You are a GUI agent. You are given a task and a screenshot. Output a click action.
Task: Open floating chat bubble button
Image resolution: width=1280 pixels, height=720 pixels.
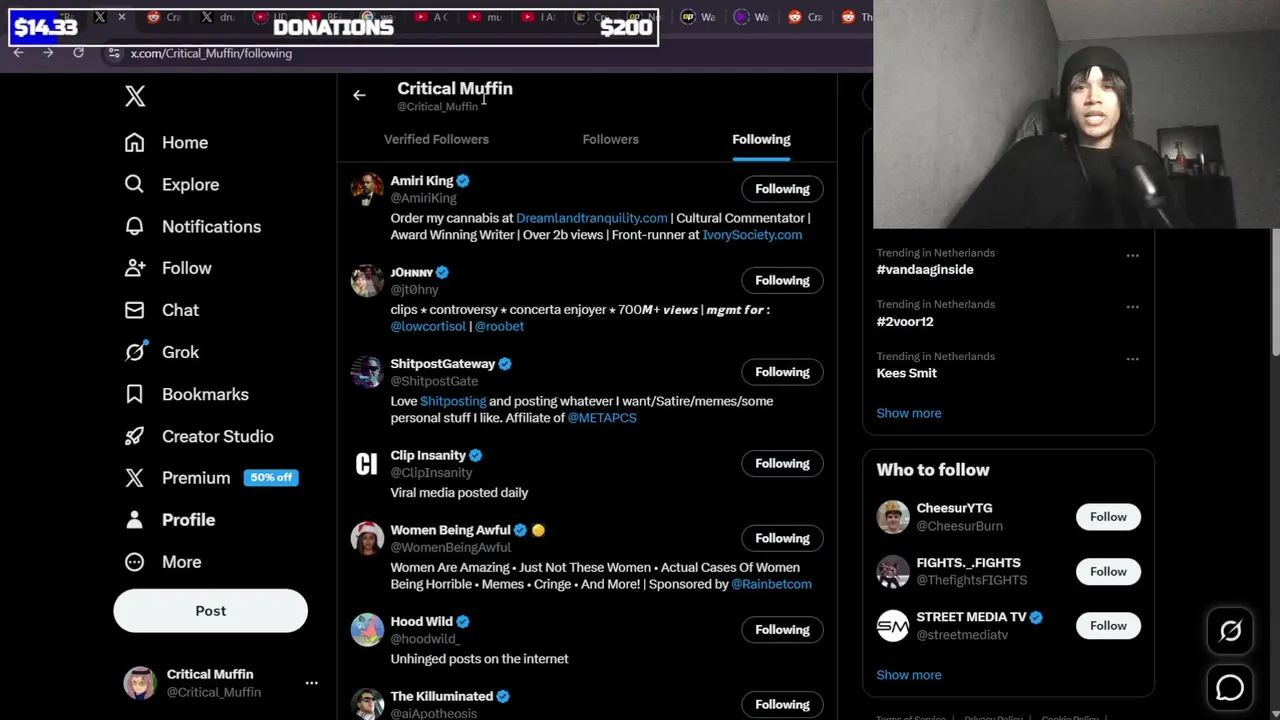(1230, 688)
